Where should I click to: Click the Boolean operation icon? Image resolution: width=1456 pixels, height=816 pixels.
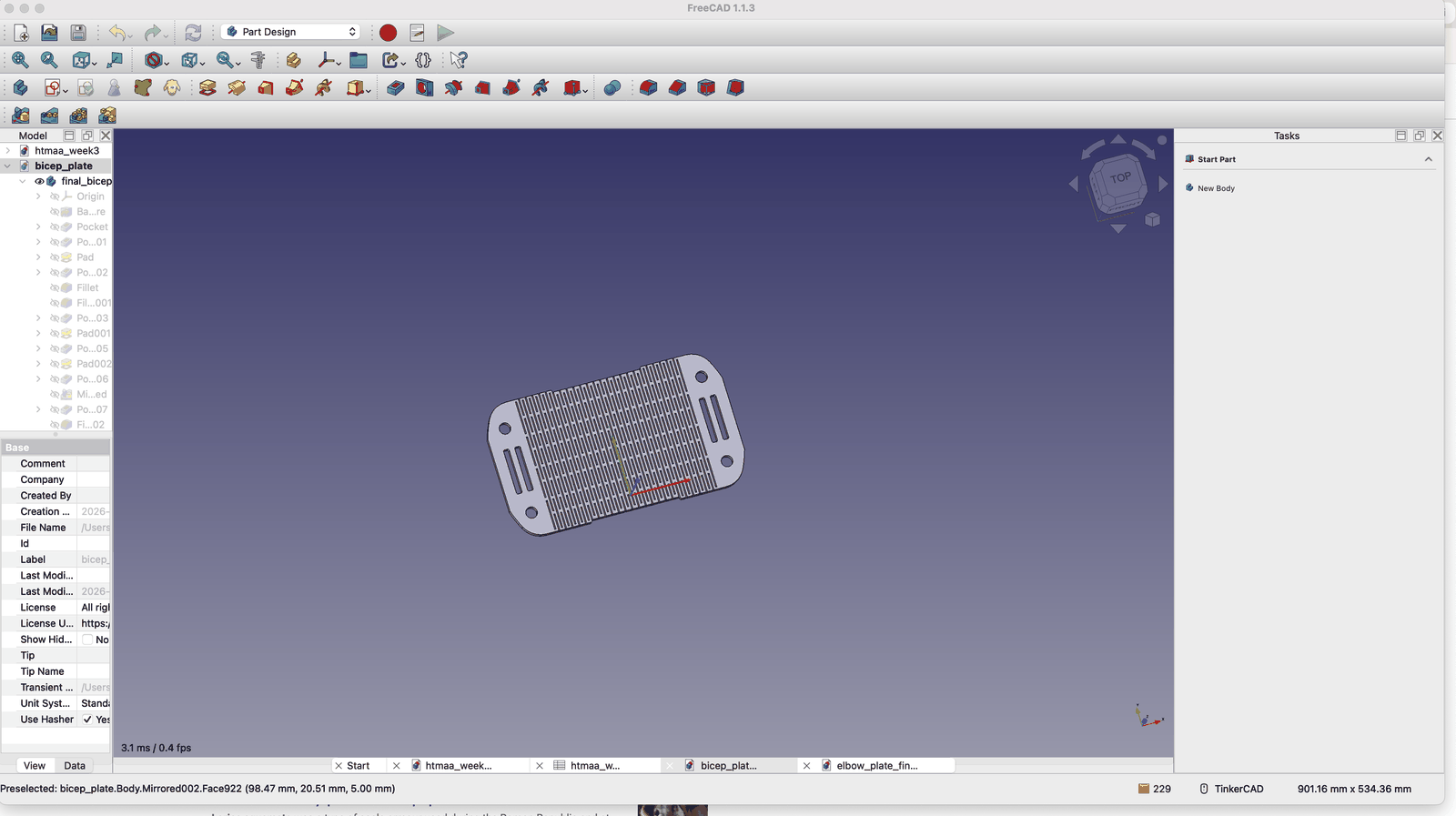point(612,88)
